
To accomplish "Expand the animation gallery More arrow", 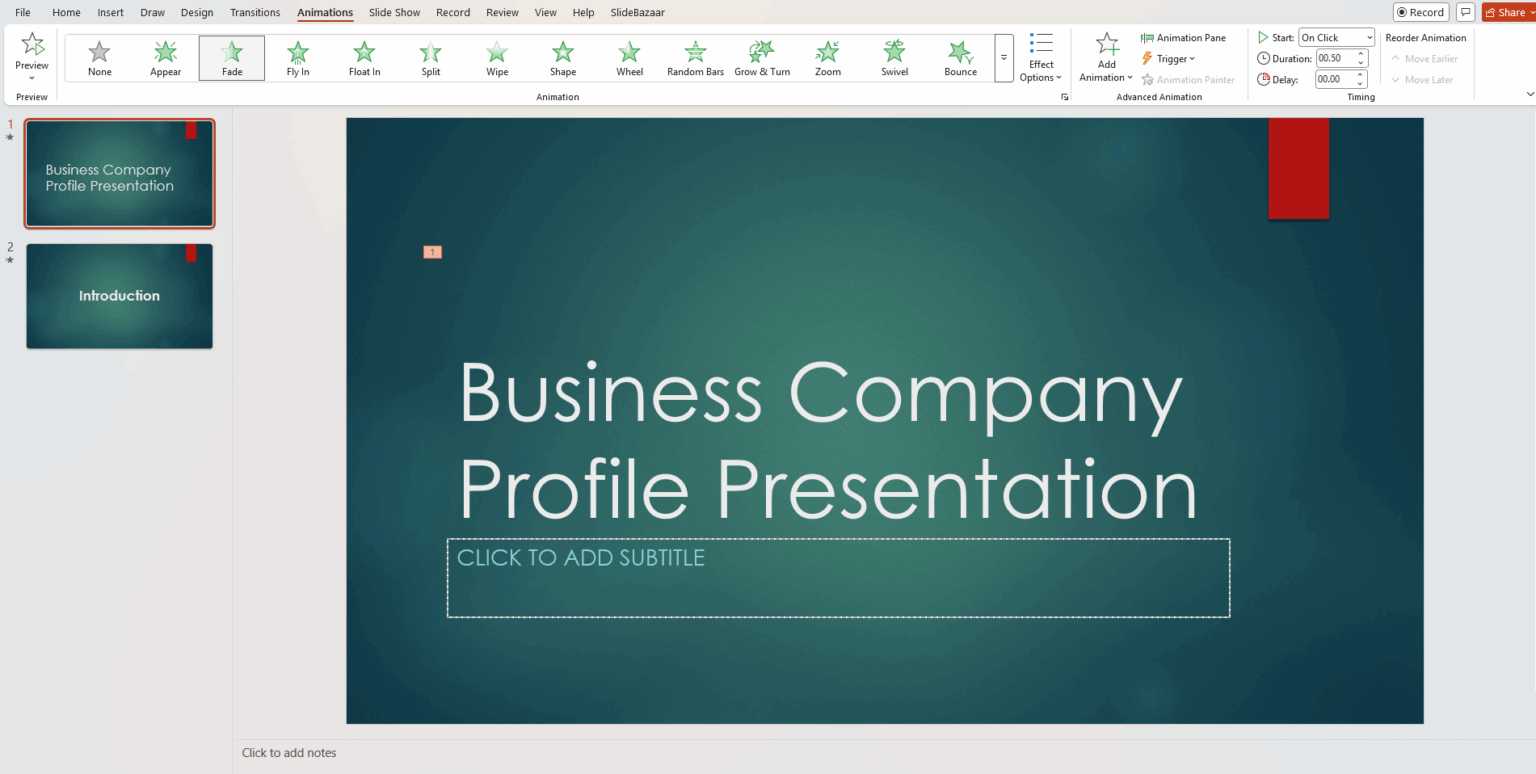I will (x=1003, y=58).
